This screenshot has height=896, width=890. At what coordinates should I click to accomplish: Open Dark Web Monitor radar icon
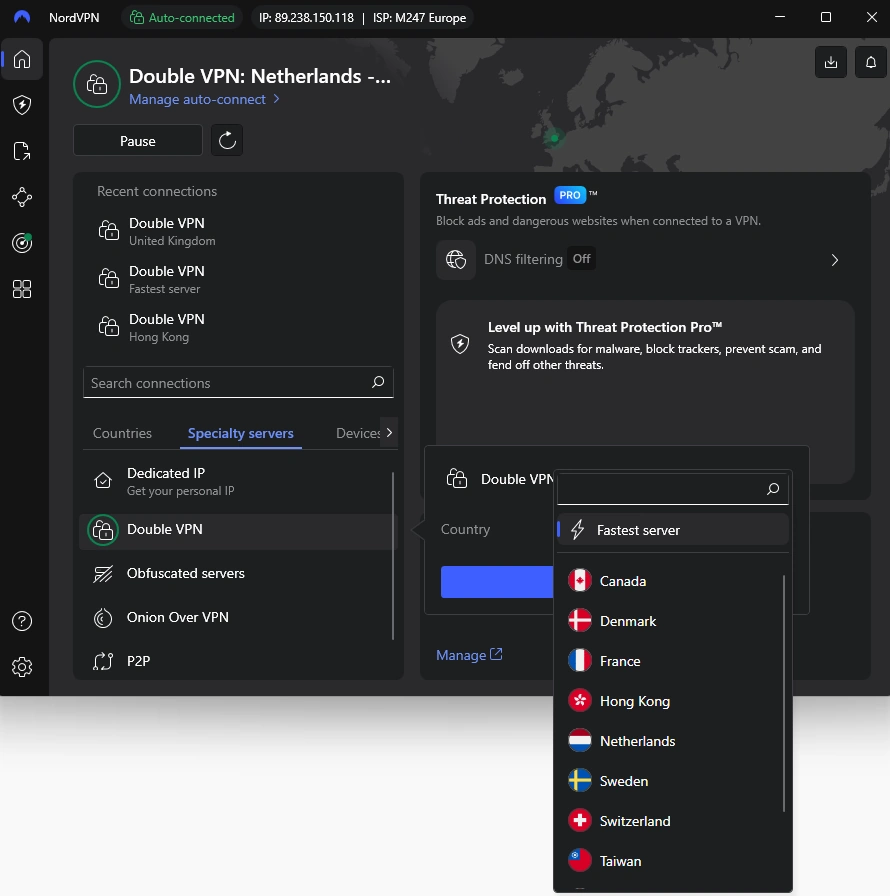tap(22, 243)
